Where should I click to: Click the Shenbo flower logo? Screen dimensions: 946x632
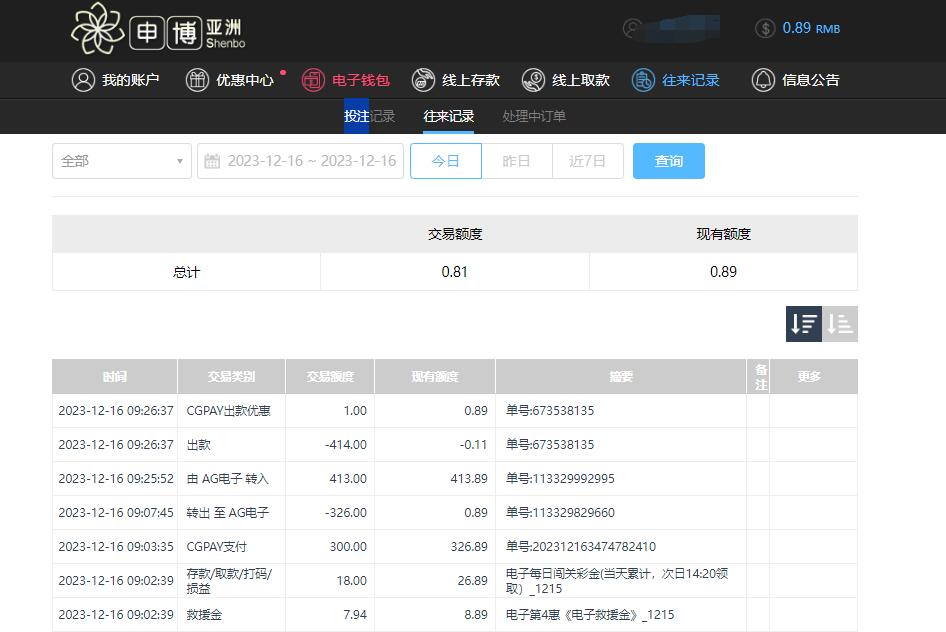tap(97, 28)
